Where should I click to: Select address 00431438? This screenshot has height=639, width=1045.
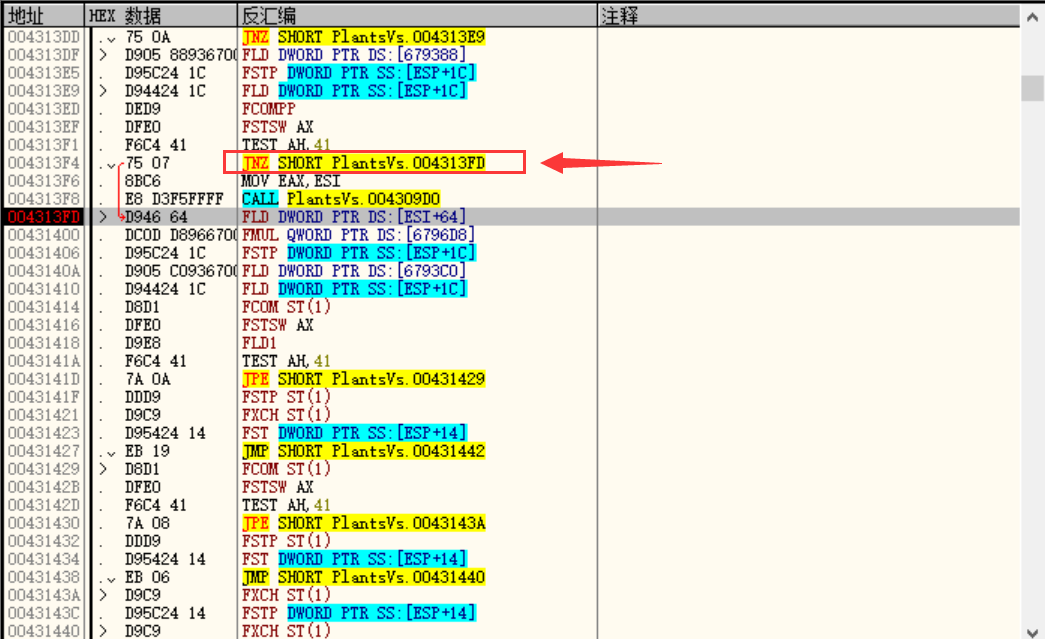[44, 576]
